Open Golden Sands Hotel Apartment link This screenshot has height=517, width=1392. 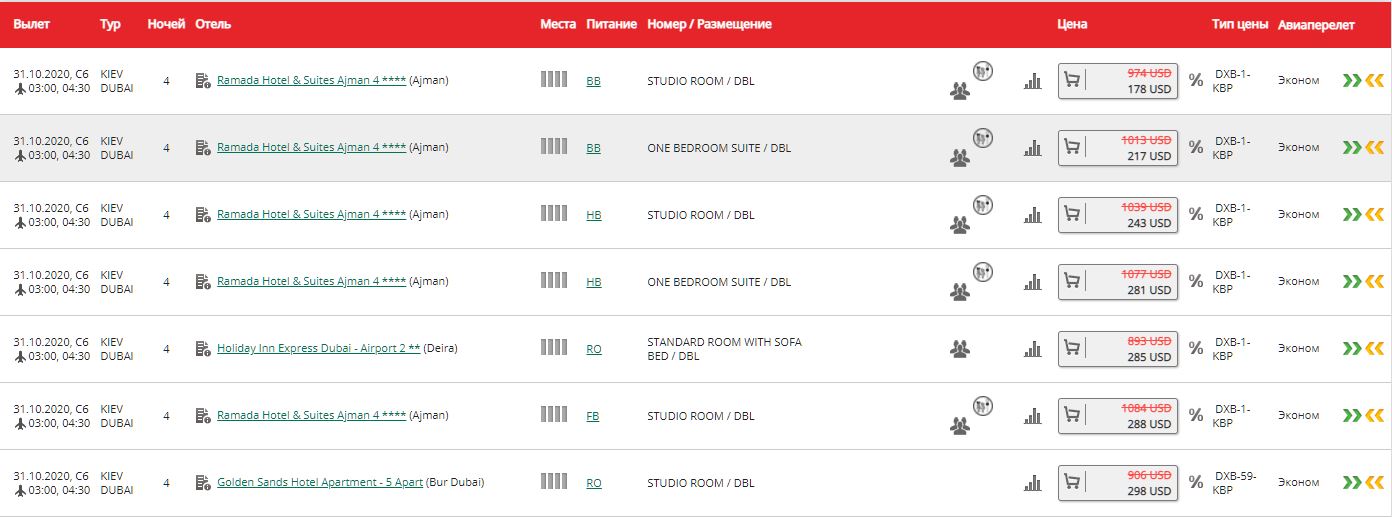(x=320, y=483)
